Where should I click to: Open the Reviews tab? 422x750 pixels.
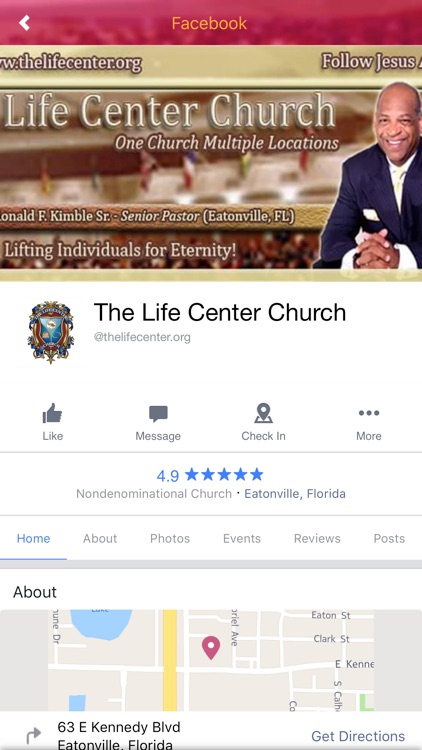click(317, 538)
